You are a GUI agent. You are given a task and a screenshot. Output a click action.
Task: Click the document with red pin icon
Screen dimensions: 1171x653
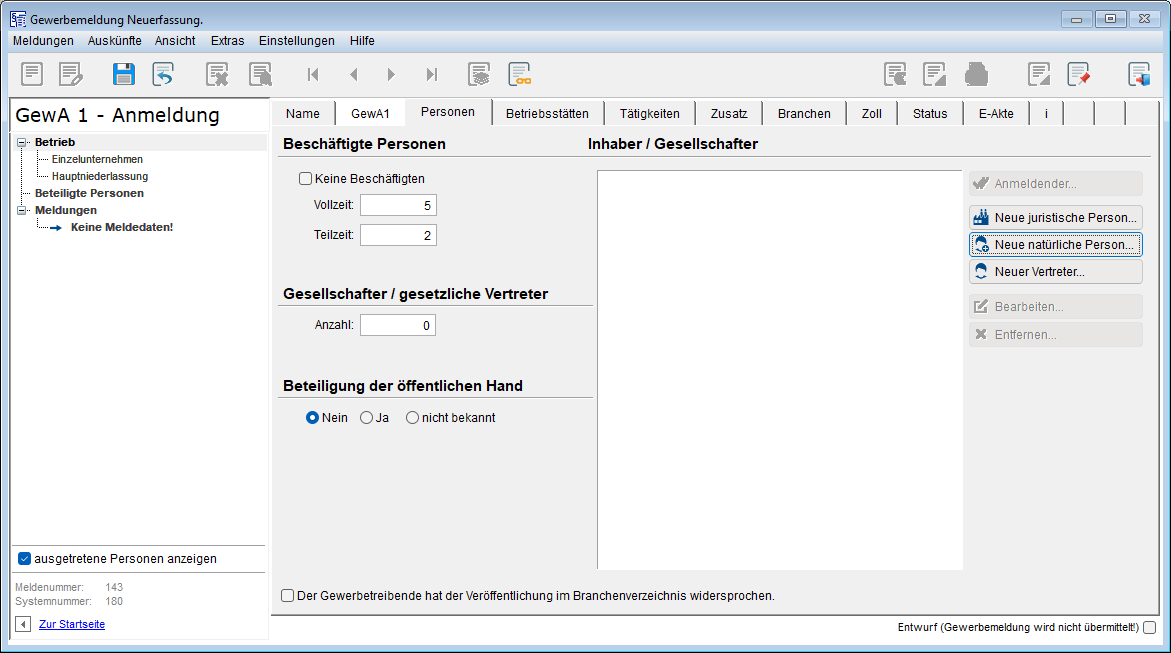click(1078, 74)
